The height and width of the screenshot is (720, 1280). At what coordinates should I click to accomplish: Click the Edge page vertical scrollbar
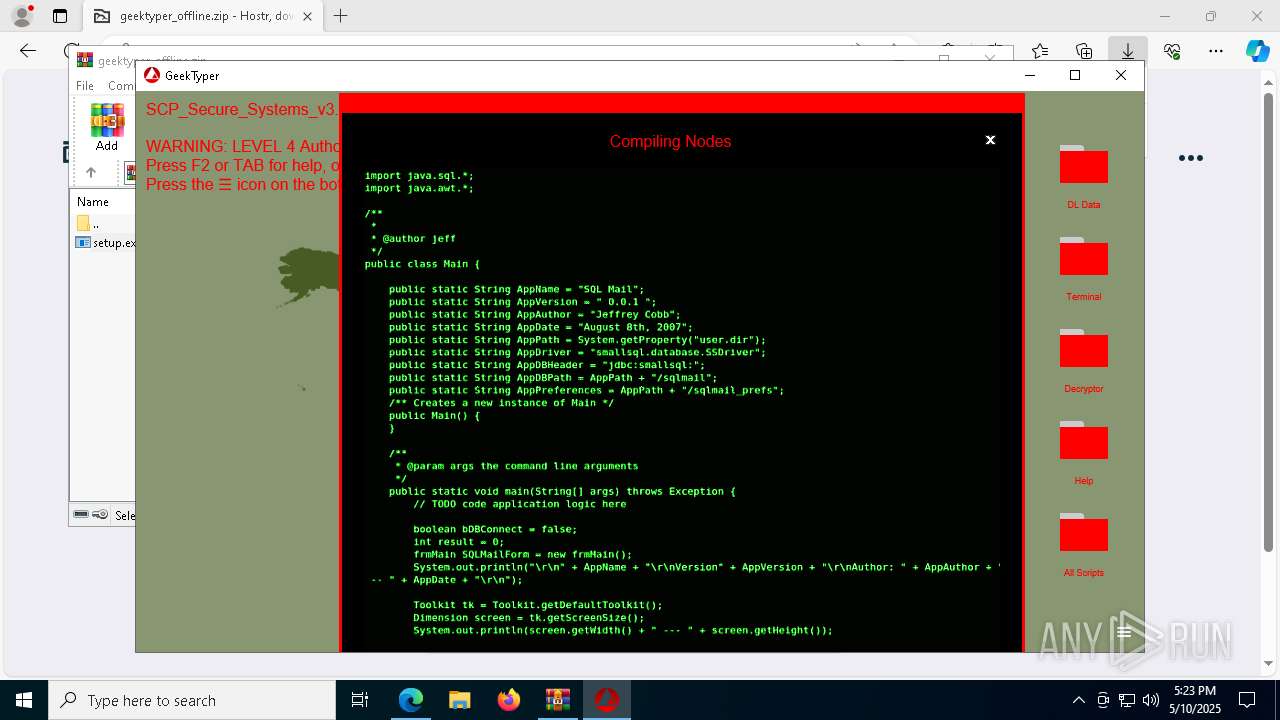coord(1269,320)
